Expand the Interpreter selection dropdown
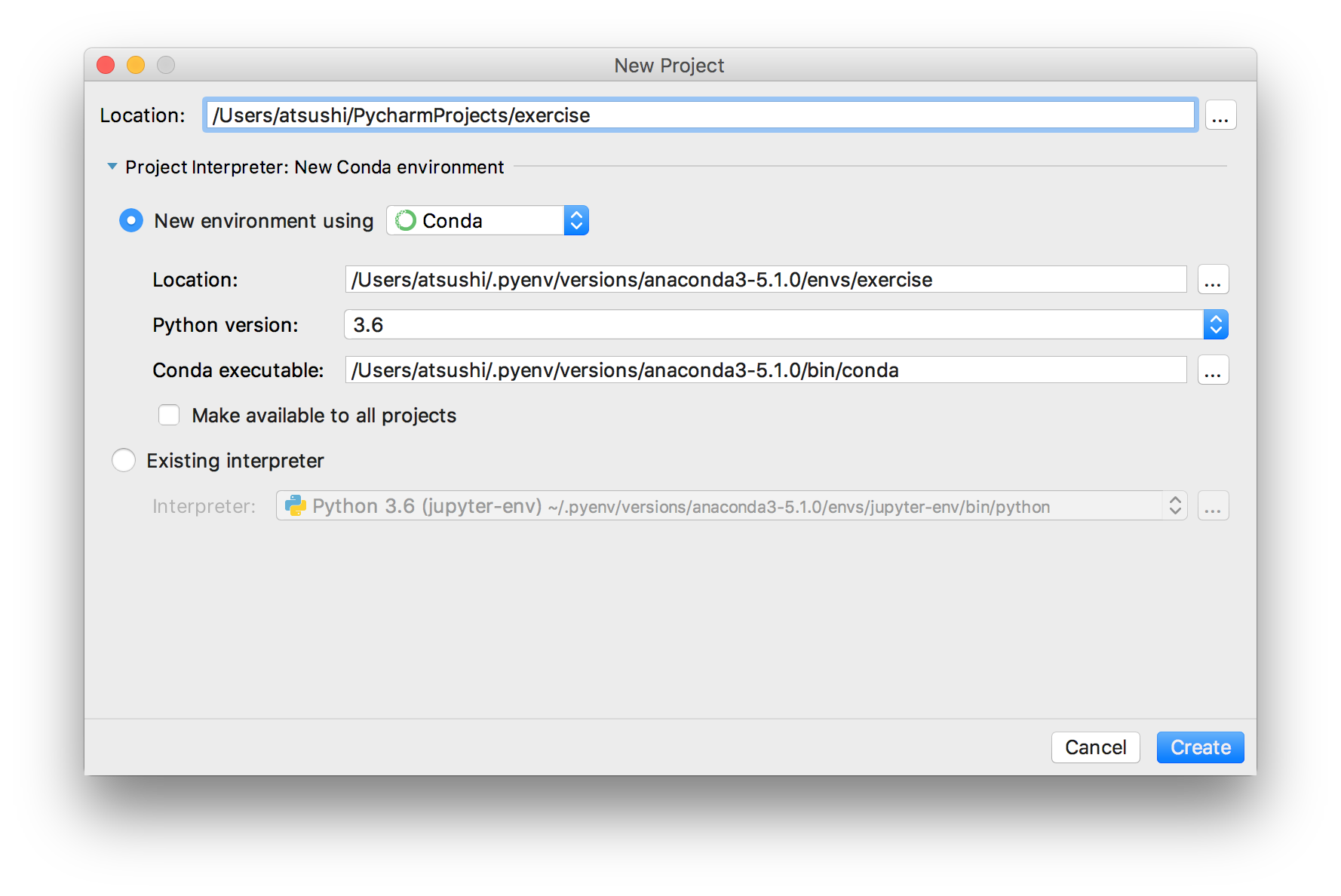The image size is (1341, 896). click(x=1174, y=505)
